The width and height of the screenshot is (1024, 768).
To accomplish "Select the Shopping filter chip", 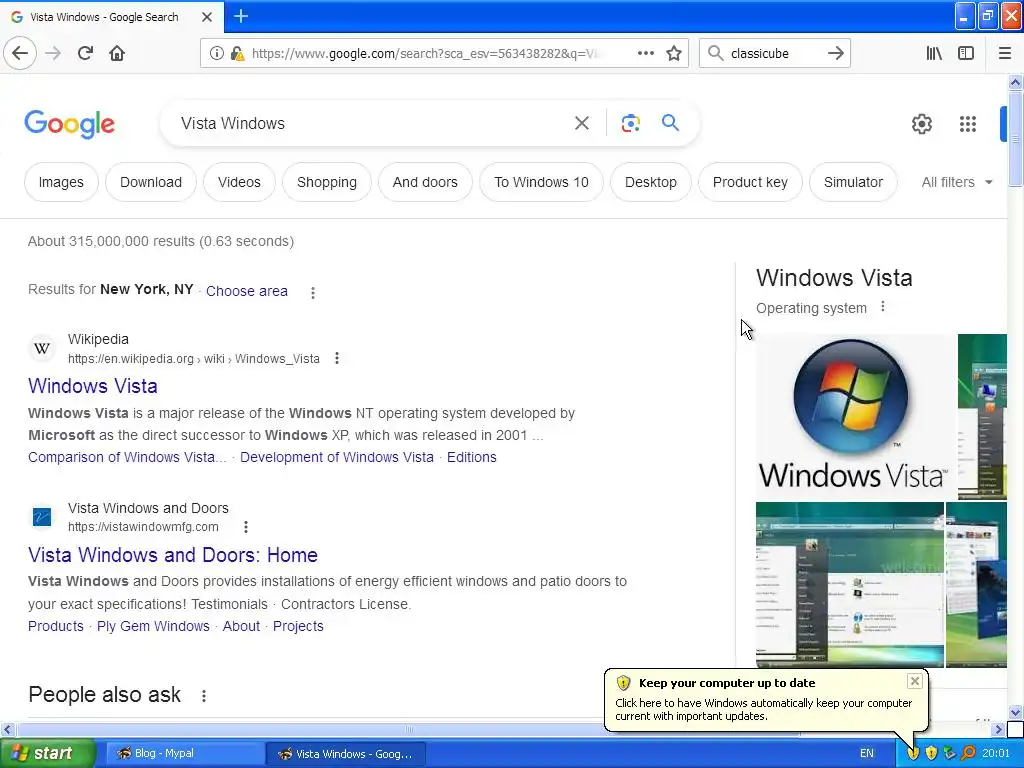I will [327, 182].
